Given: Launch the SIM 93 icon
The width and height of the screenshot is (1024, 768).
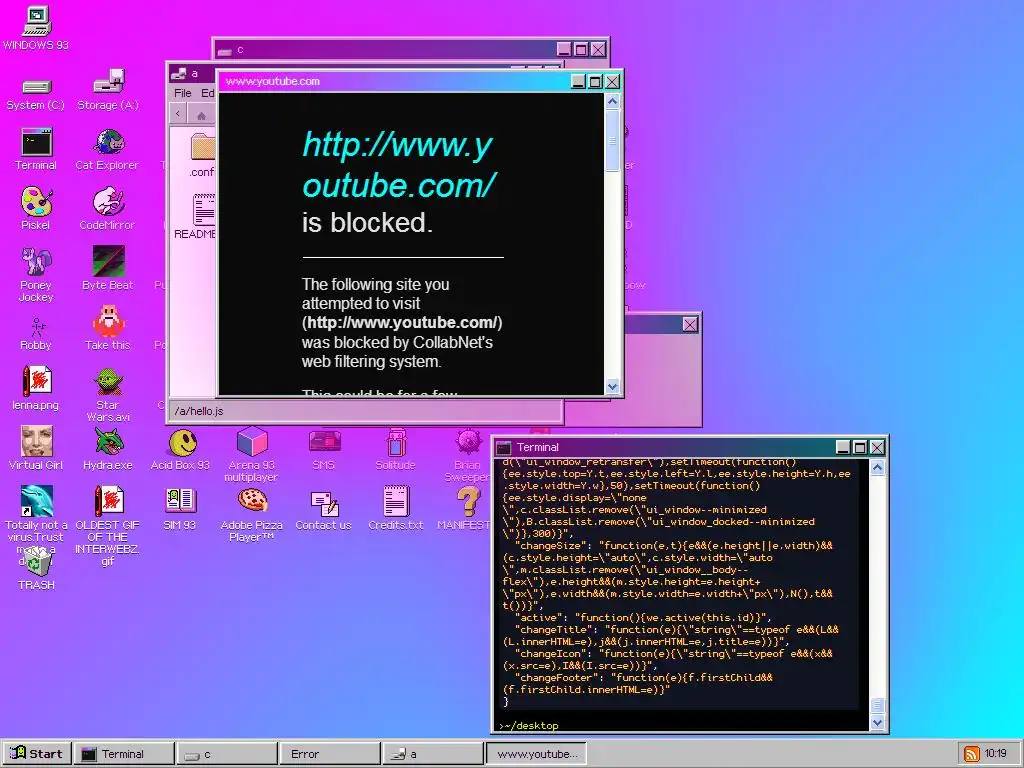Looking at the screenshot, I should click(x=180, y=509).
